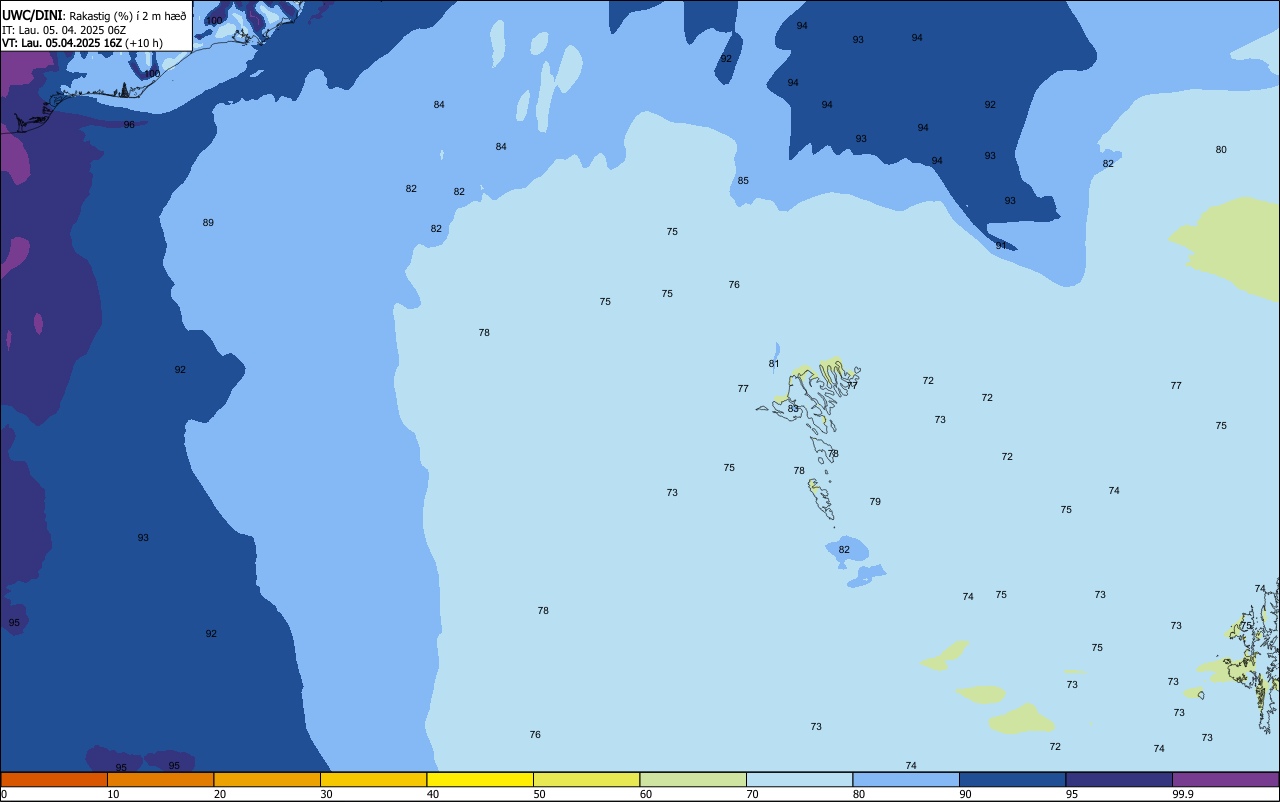Click the dark orange 0–10 legend swatch
1280x802 pixels.
tap(54, 779)
